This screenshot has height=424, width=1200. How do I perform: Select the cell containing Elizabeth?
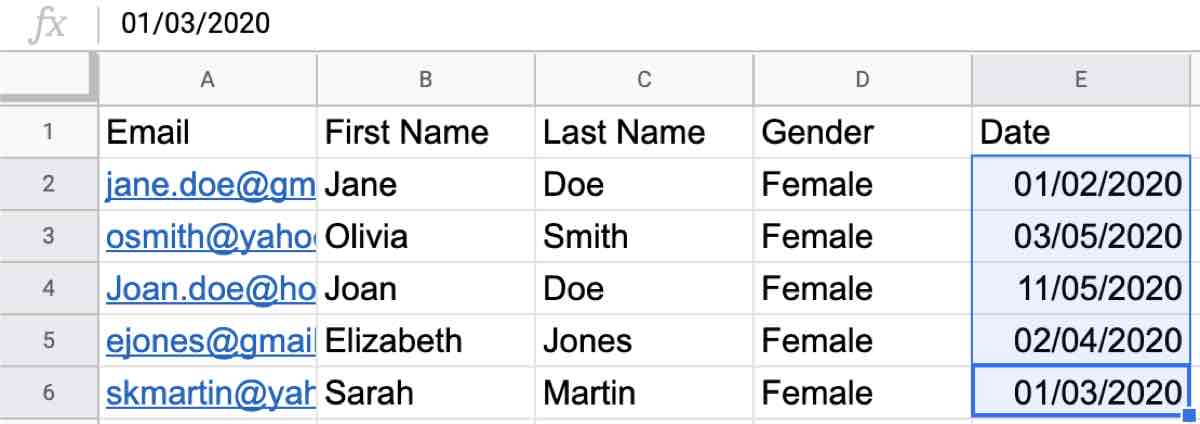click(x=425, y=341)
